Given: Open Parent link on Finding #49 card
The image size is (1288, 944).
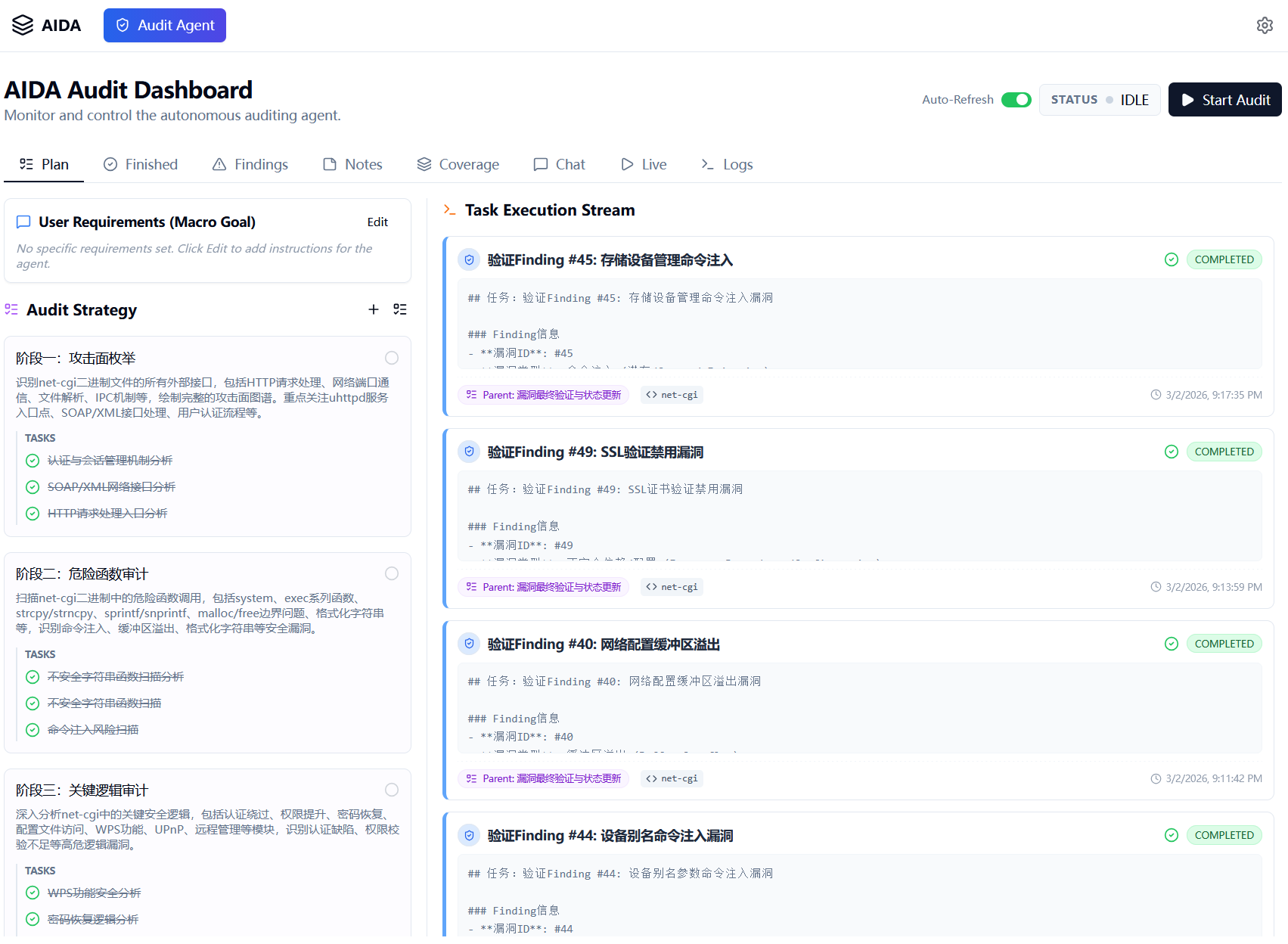Looking at the screenshot, I should [x=543, y=587].
